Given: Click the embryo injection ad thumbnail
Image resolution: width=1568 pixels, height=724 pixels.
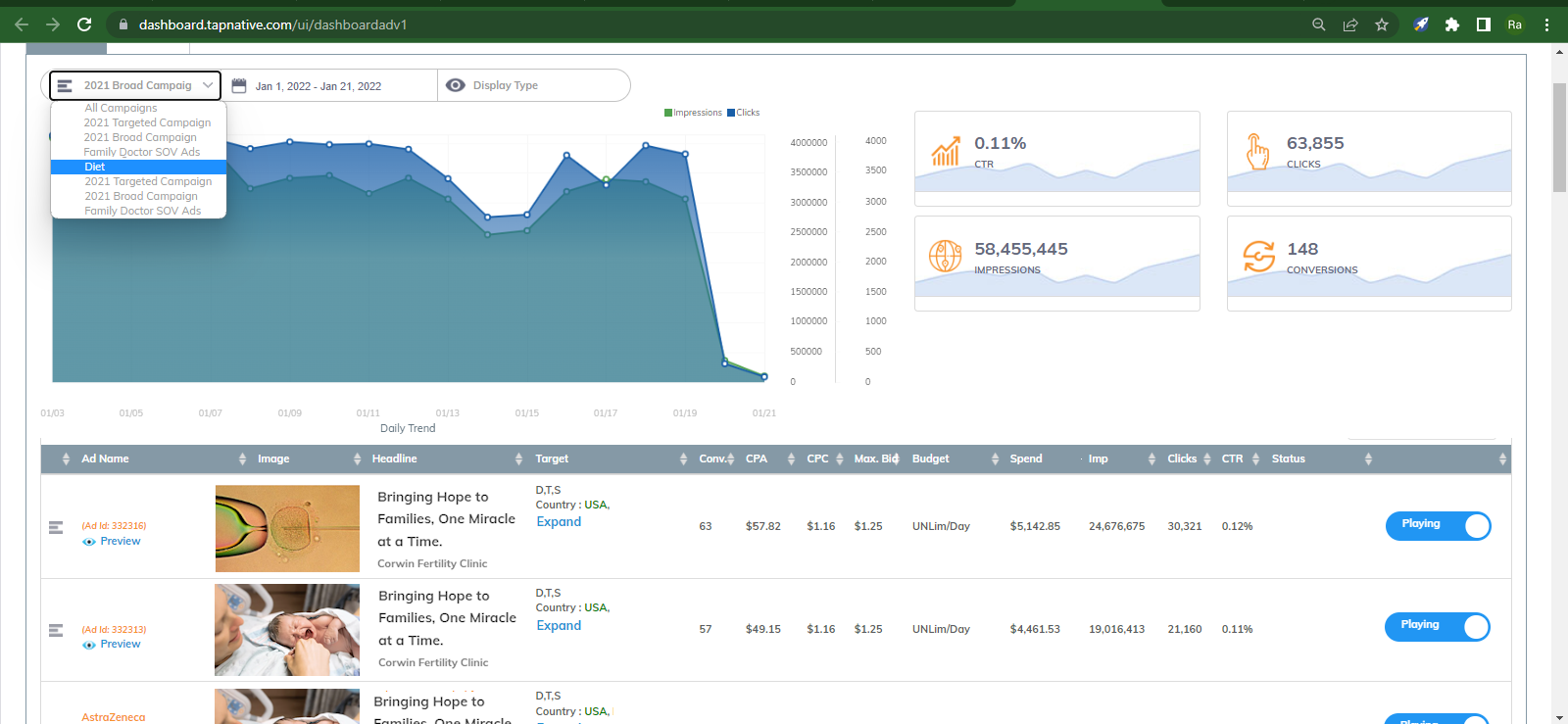Looking at the screenshot, I should pos(287,528).
